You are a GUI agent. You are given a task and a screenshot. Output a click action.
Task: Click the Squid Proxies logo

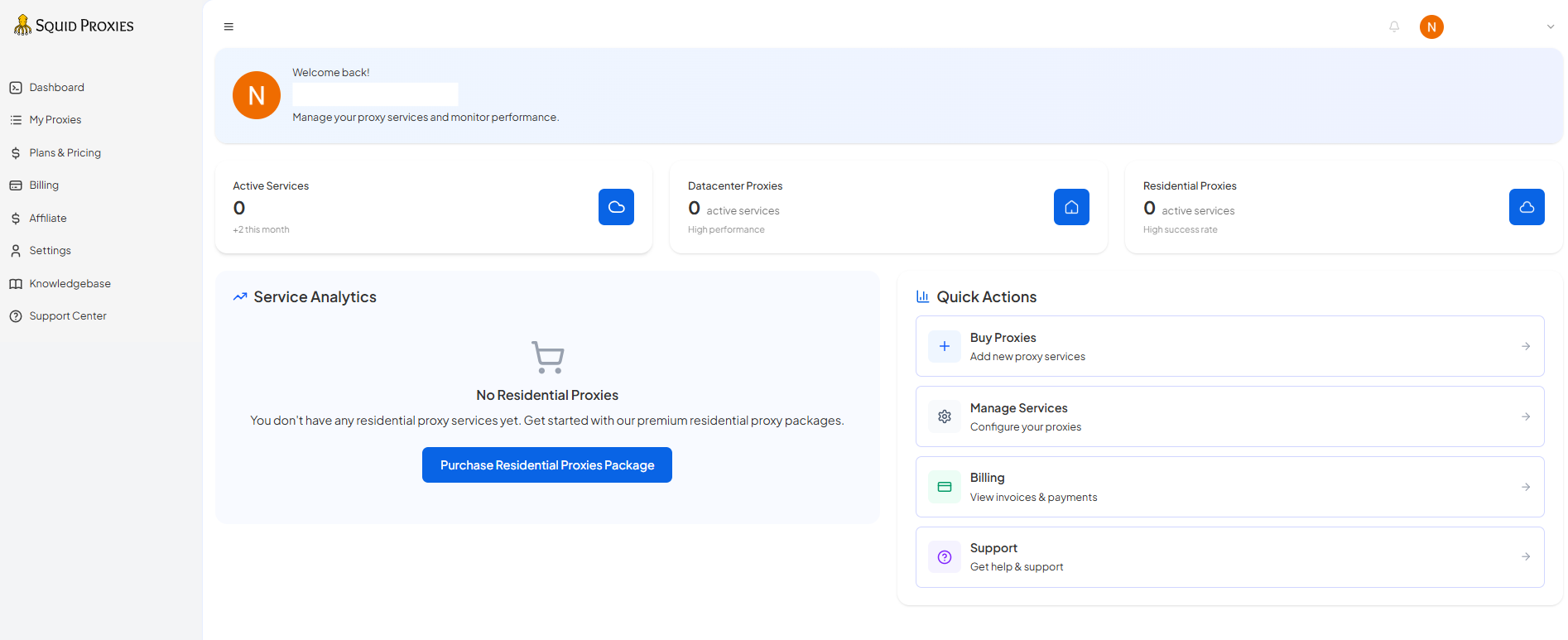(x=74, y=26)
